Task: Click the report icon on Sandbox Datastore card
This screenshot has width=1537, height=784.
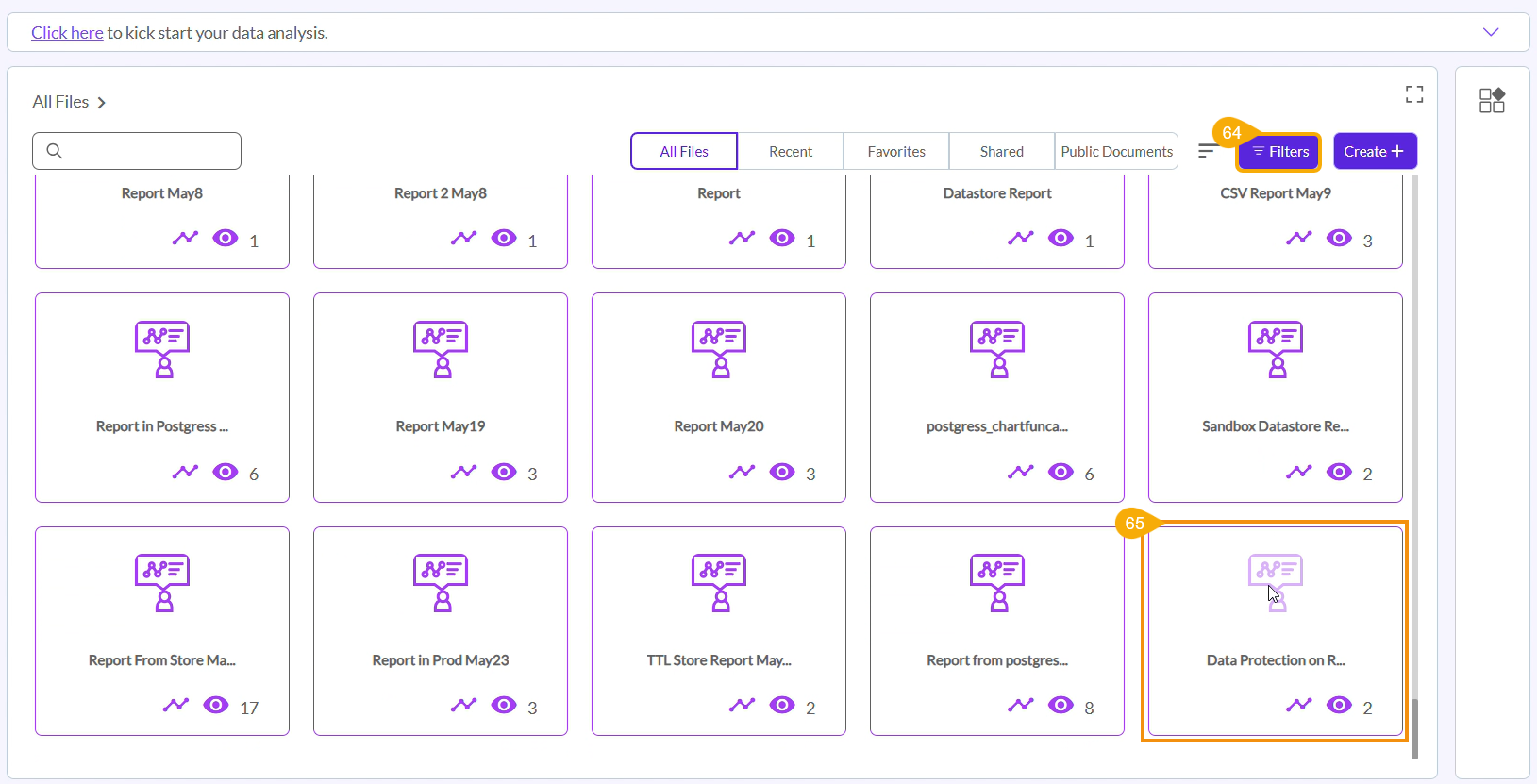Action: pos(1276,349)
